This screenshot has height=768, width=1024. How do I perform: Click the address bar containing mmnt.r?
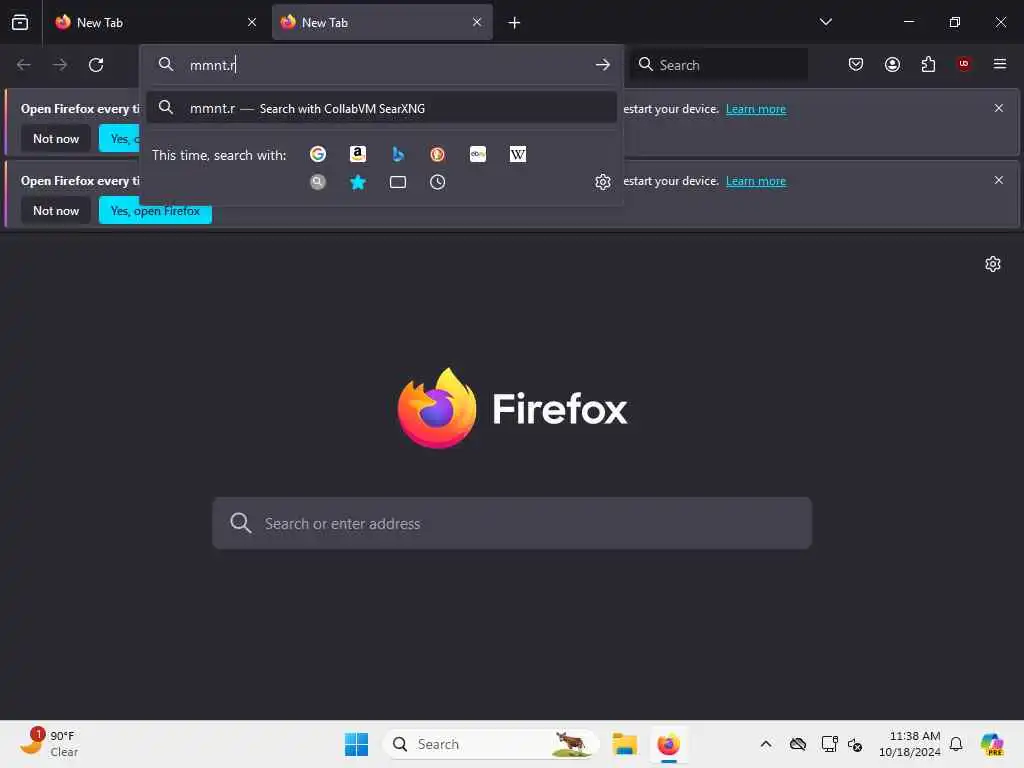(x=382, y=65)
